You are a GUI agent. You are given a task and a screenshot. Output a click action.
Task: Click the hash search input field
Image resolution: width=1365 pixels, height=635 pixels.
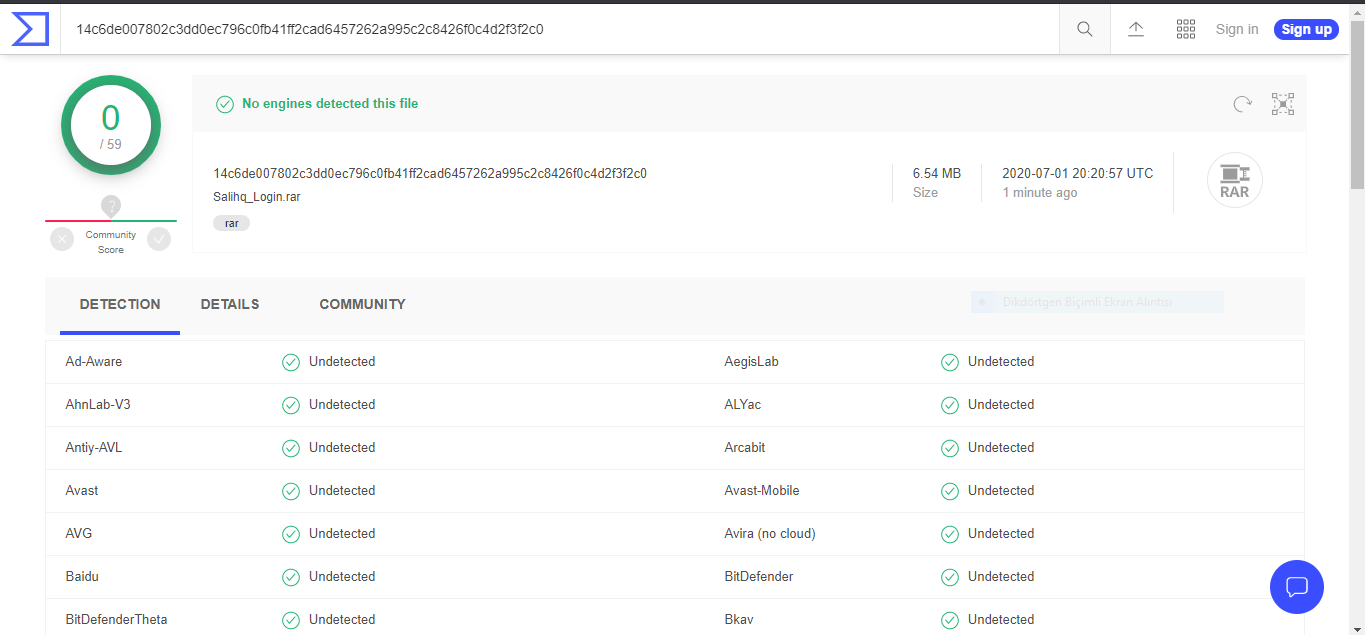point(560,29)
